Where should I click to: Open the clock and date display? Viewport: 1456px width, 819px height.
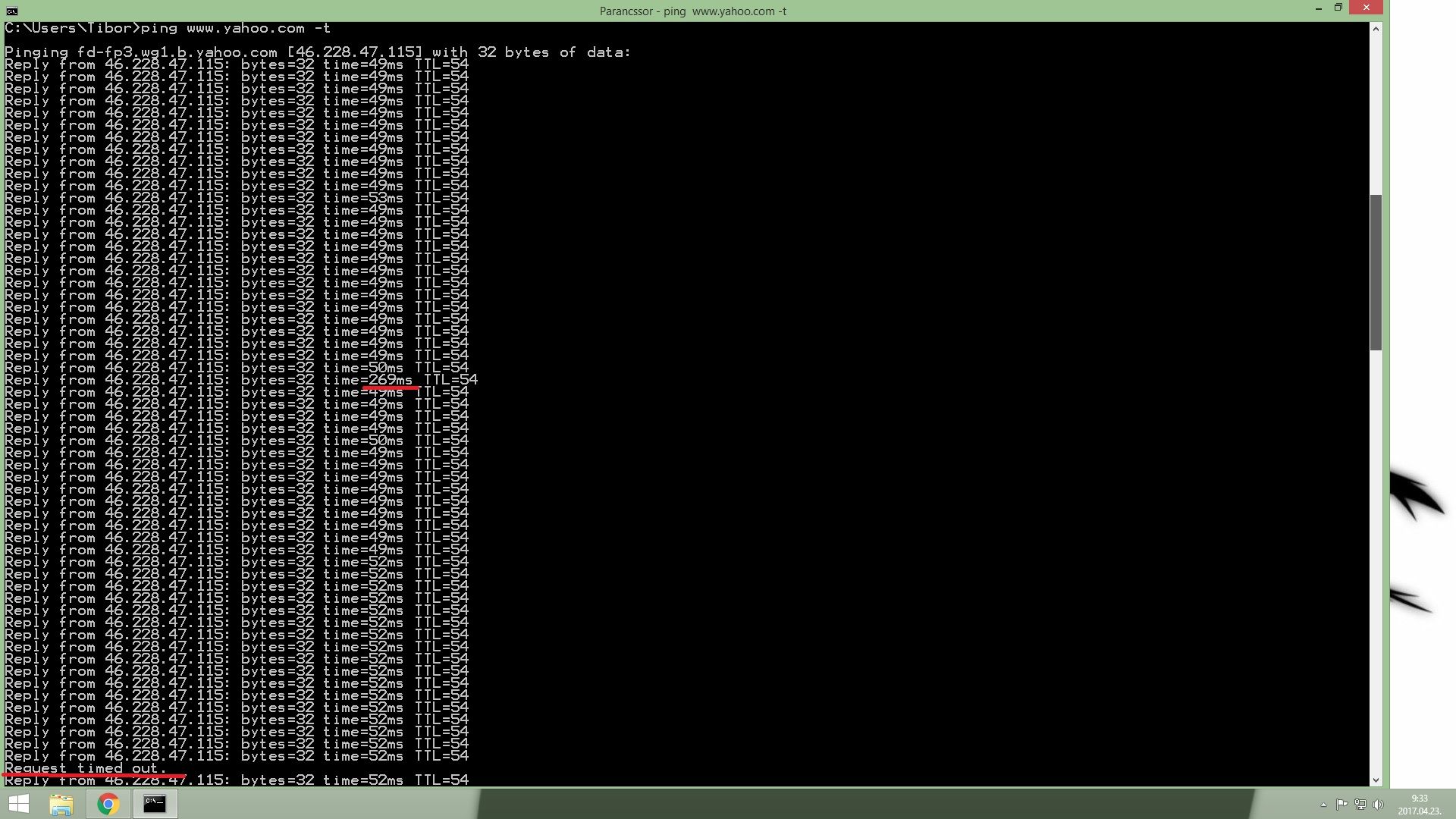pyautogui.click(x=1420, y=805)
